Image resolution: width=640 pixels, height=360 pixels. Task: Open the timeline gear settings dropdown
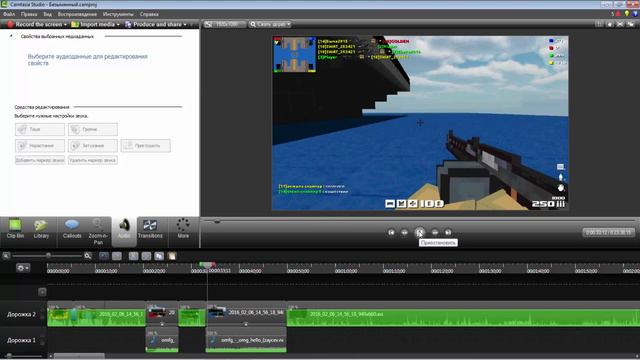[23, 268]
